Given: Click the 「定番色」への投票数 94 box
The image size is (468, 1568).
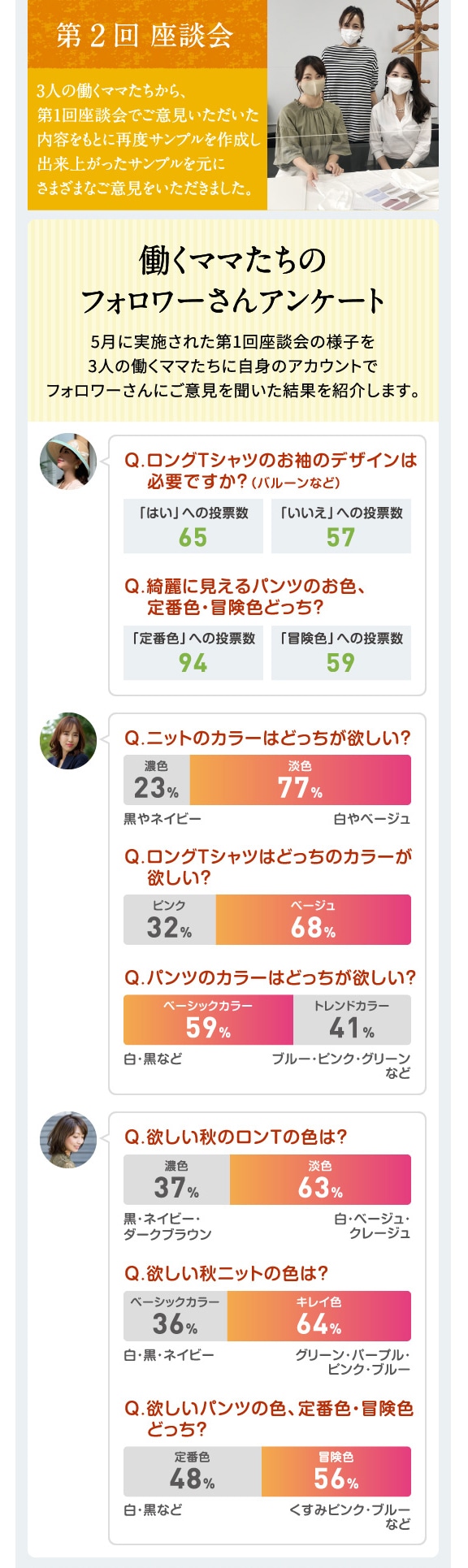Looking at the screenshot, I should click(x=193, y=652).
